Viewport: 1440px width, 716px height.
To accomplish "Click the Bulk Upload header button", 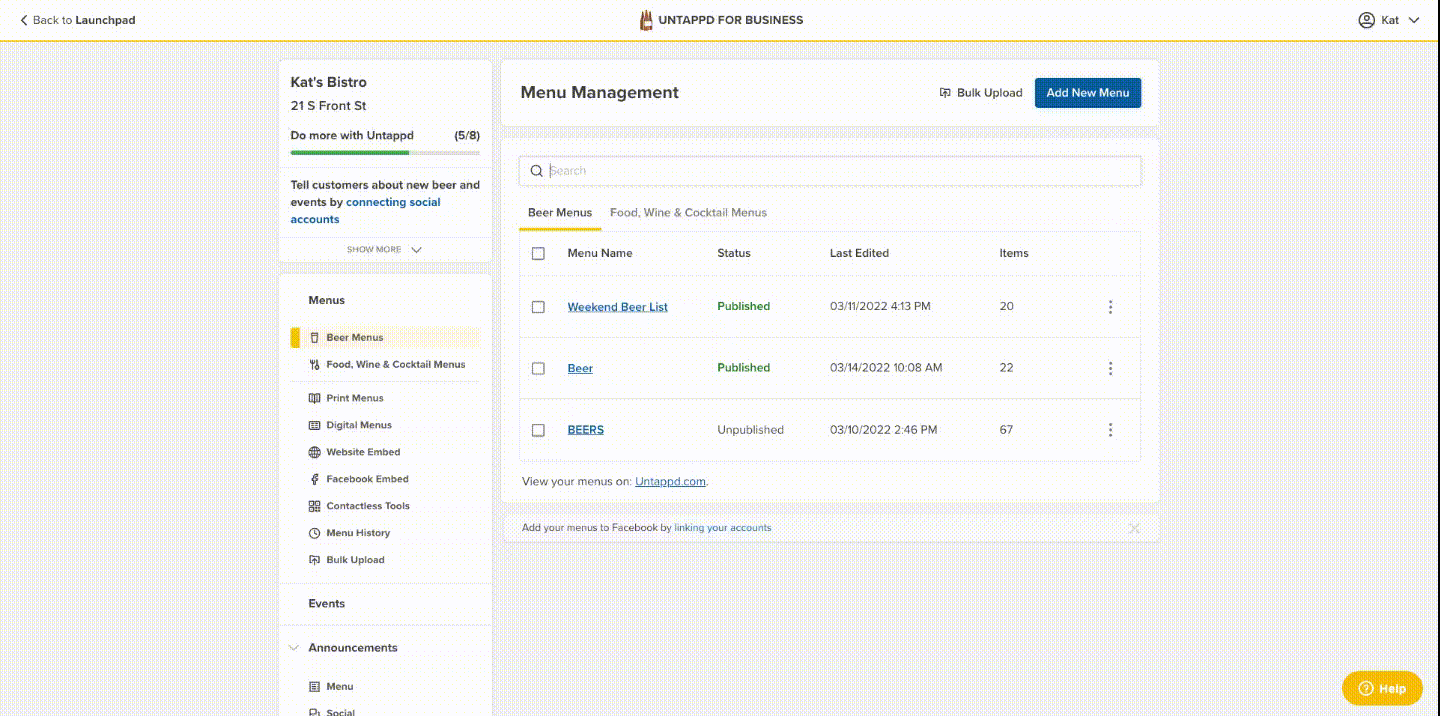I will (981, 93).
